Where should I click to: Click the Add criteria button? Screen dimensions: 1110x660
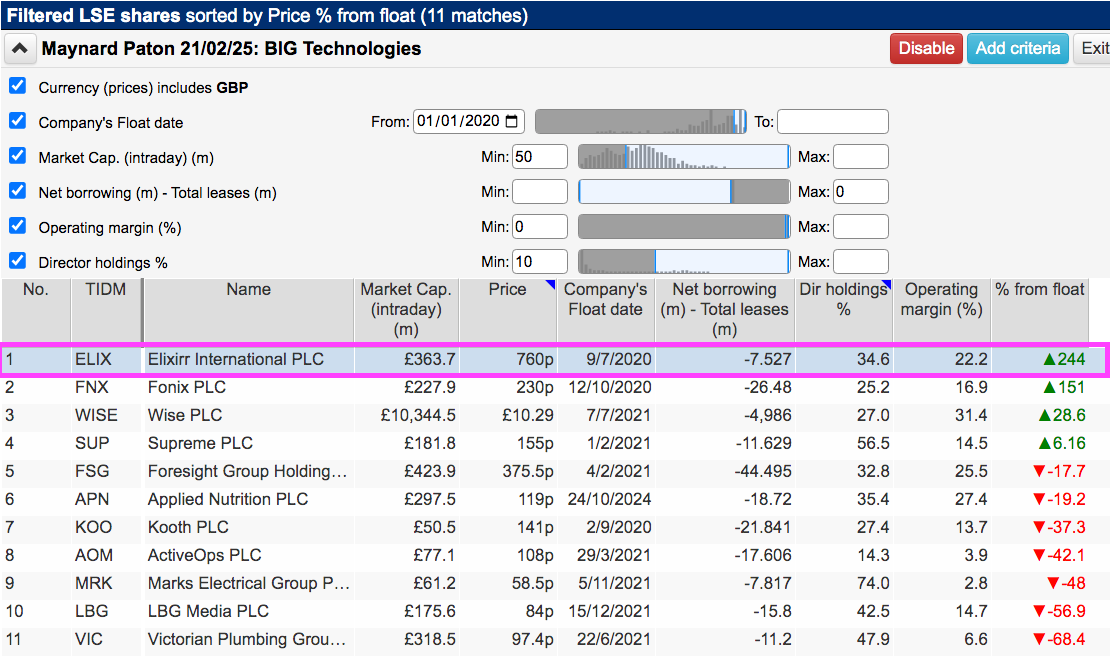[1017, 49]
